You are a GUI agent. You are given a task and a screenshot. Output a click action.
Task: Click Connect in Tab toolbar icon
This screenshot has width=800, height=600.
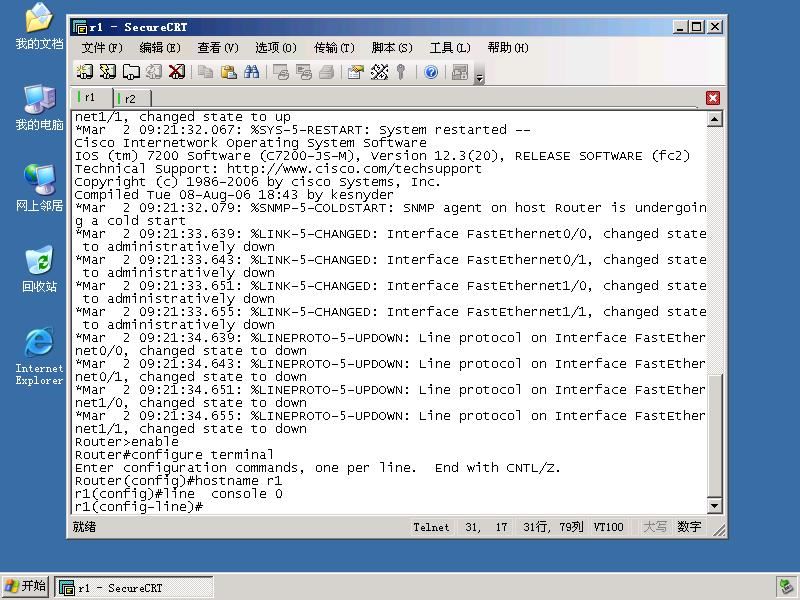pyautogui.click(x=131, y=72)
